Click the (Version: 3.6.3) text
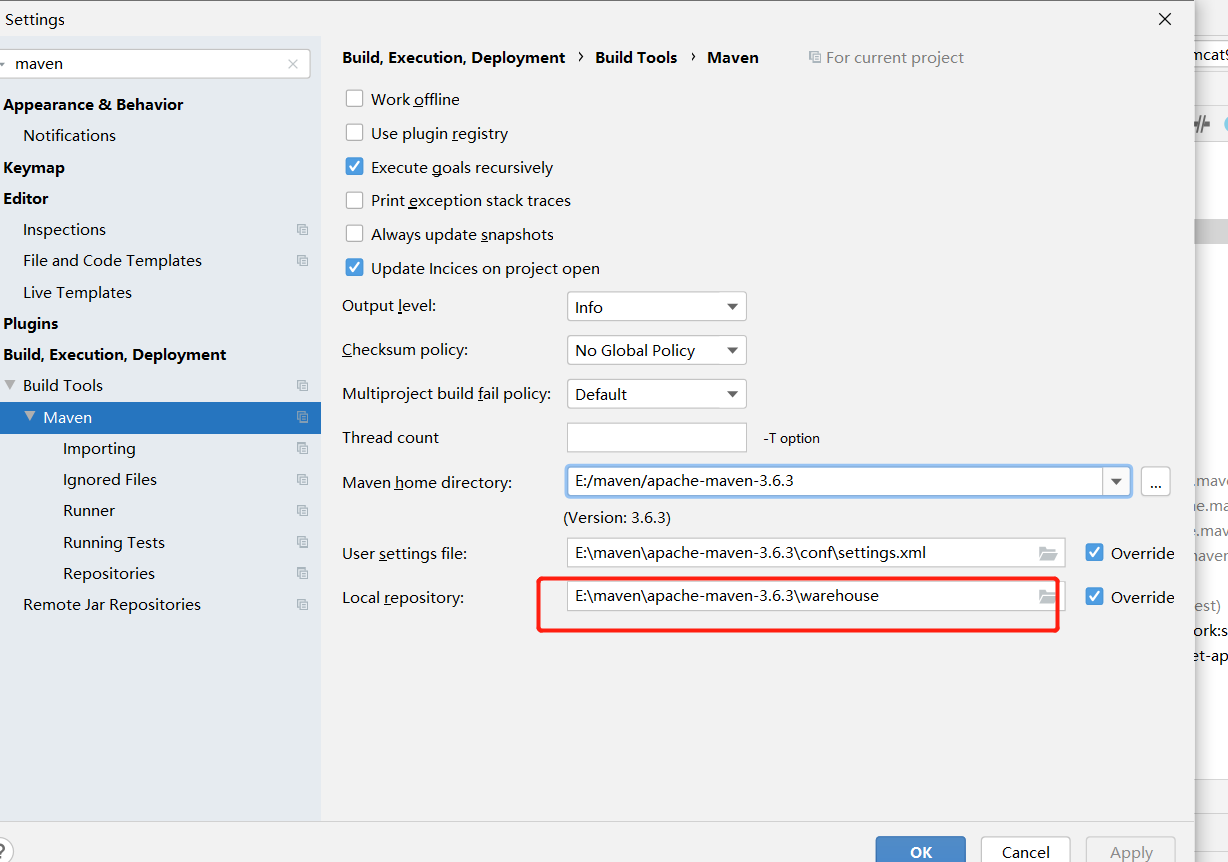The width and height of the screenshot is (1228, 862). coord(617,518)
